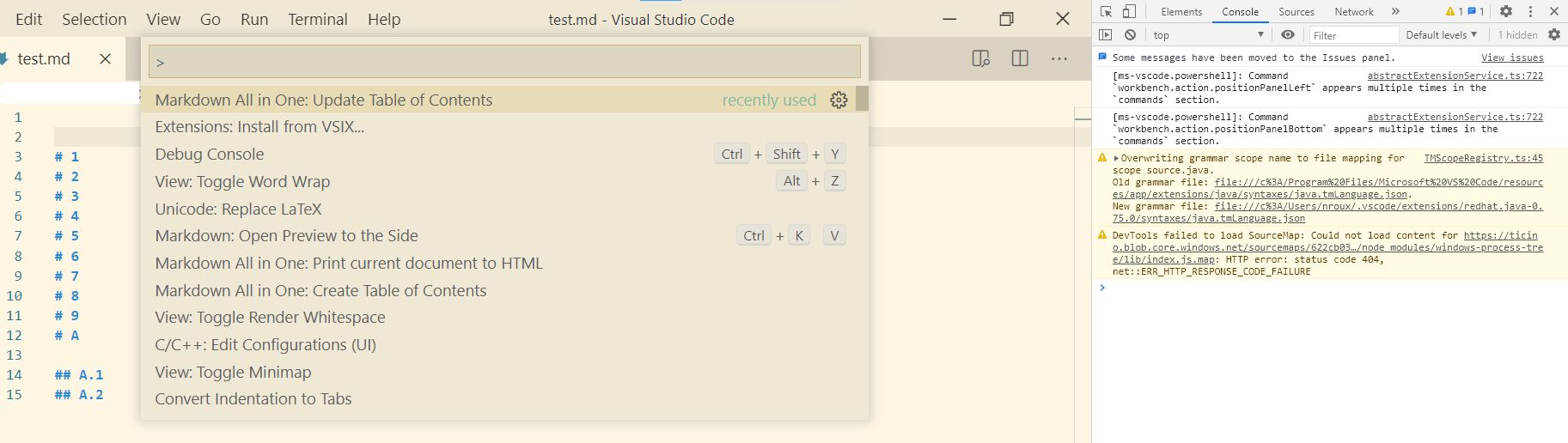This screenshot has height=443, width=1568.
Task: Click the DevTools warnings count icon
Action: point(1454,11)
